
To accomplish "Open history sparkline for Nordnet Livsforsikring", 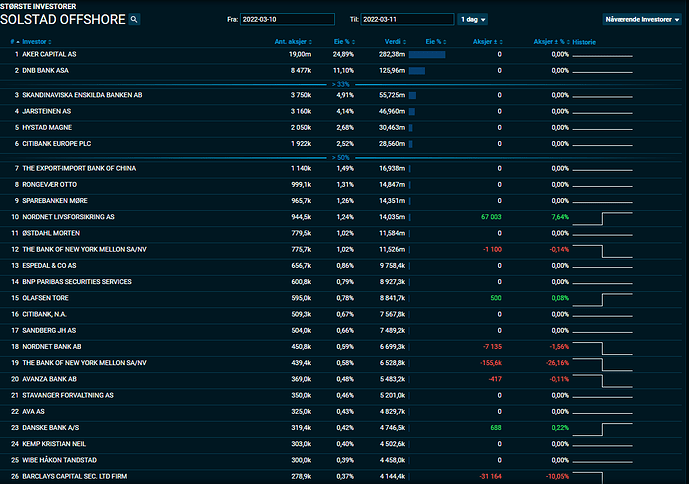I will point(602,218).
